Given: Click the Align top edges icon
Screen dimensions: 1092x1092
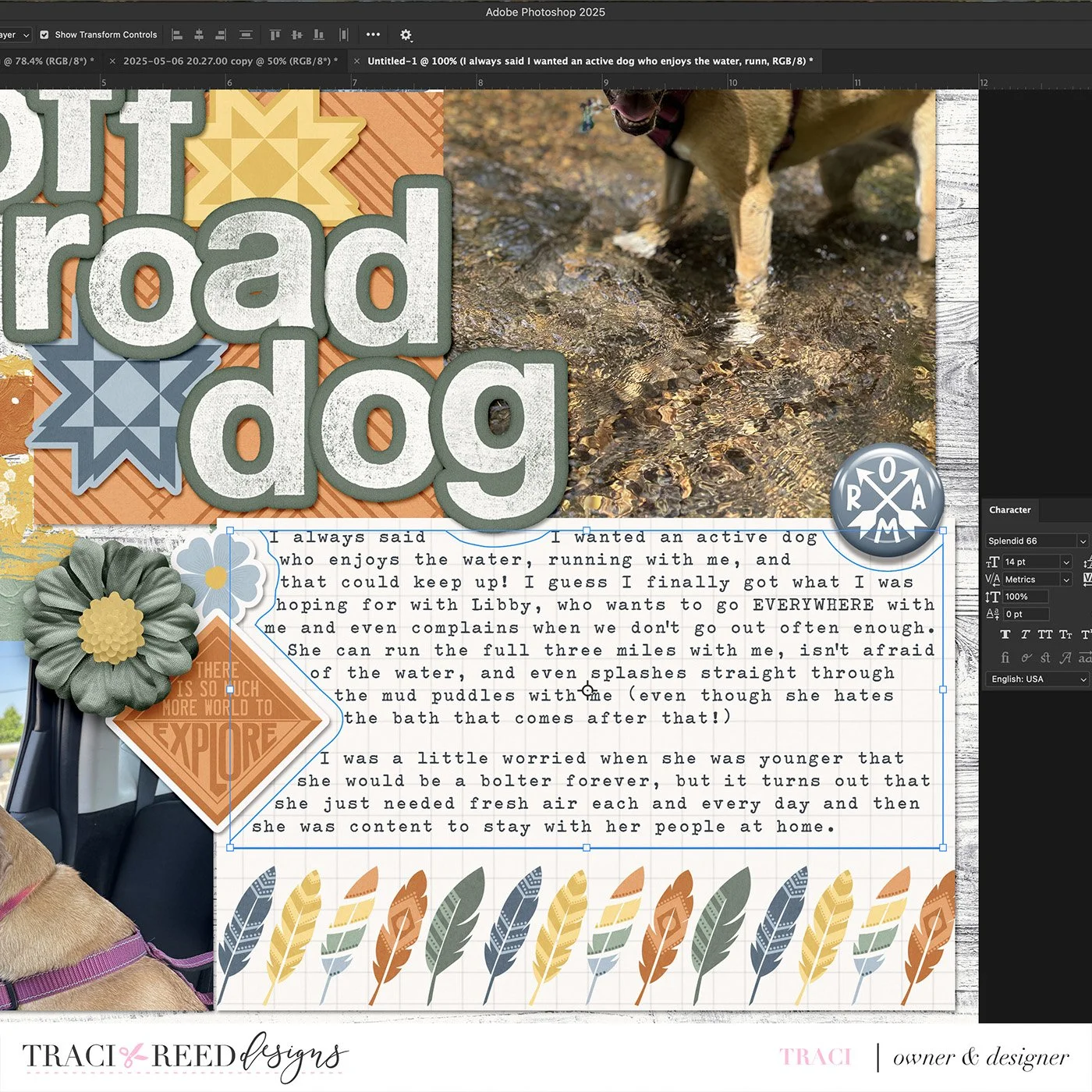Looking at the screenshot, I should [275, 34].
